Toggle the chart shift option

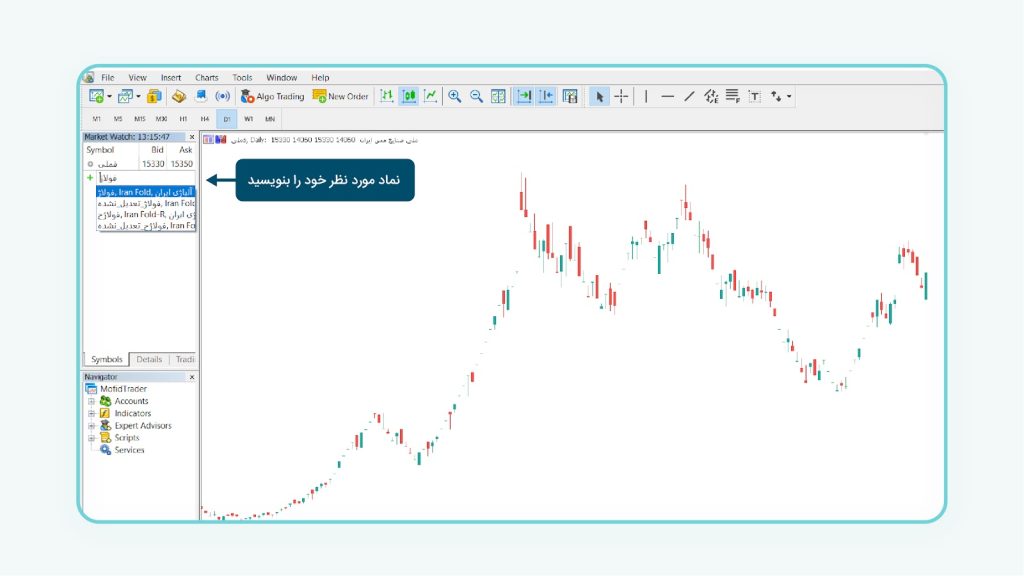coord(546,96)
